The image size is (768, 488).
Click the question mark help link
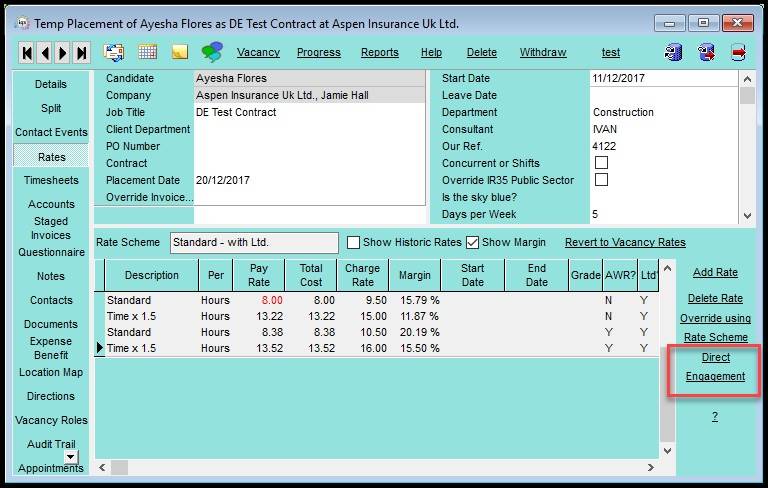click(x=715, y=416)
